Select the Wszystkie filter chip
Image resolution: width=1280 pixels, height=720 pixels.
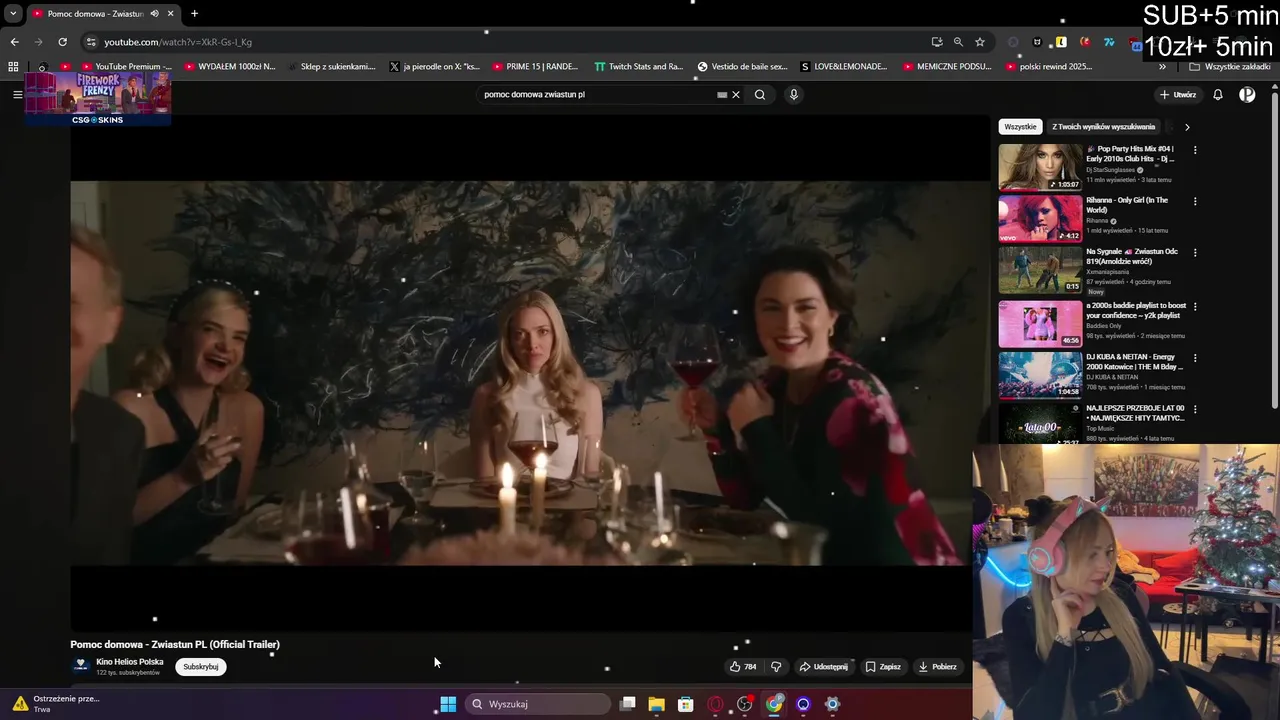(1020, 127)
